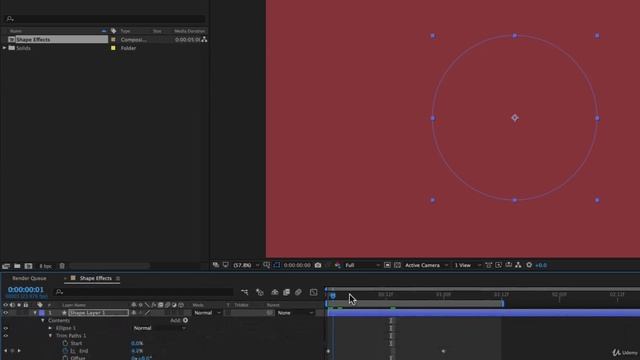Click the timeline layer search field
The image size is (640, 360).
pos(144,292)
